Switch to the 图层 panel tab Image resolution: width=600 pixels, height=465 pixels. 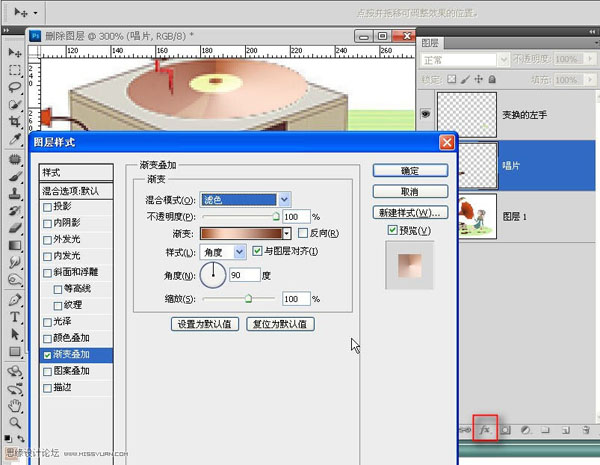coord(430,43)
